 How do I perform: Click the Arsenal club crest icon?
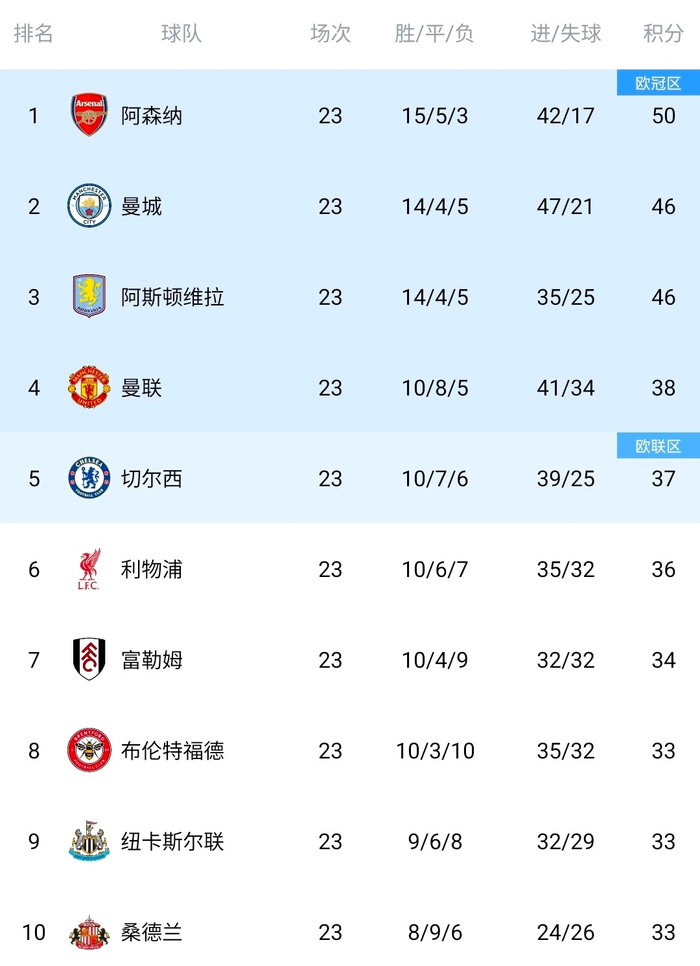click(x=89, y=115)
